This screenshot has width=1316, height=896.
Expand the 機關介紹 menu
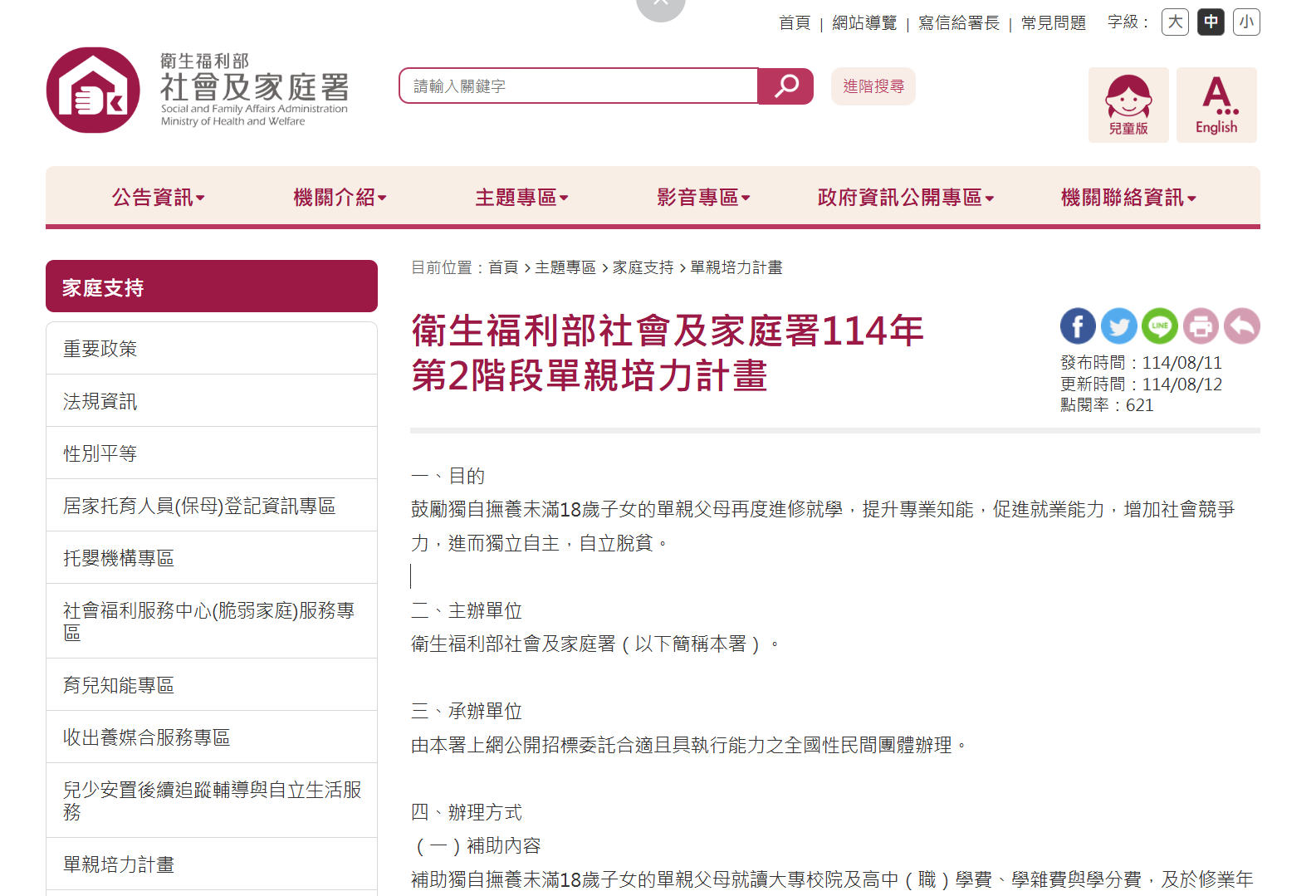(x=340, y=198)
